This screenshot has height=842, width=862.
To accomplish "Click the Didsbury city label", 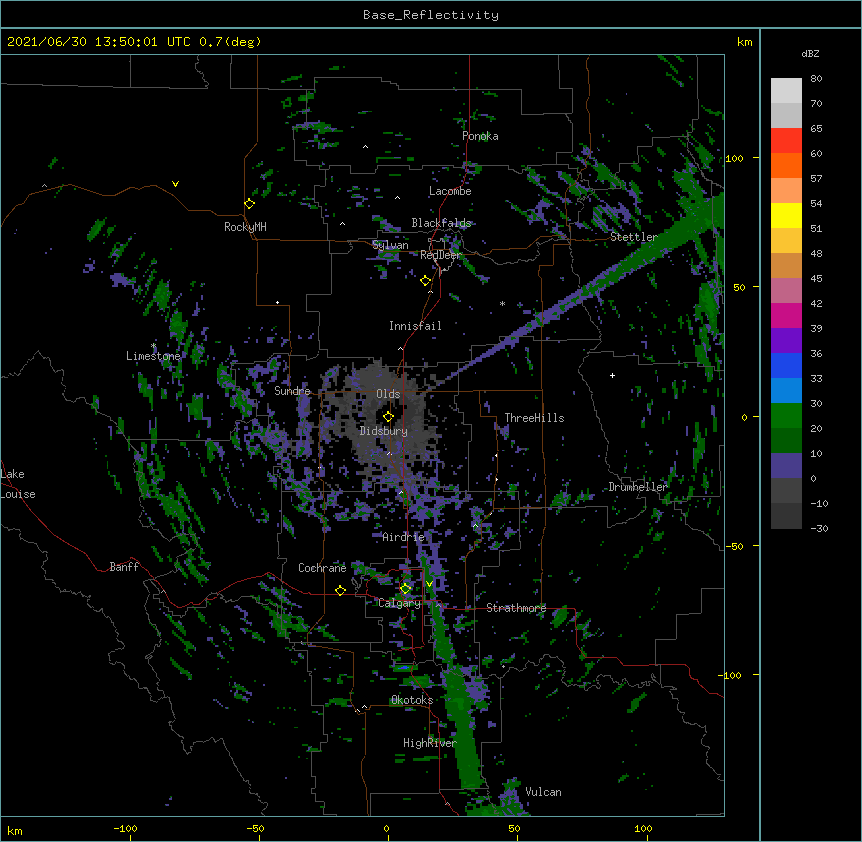I will tap(383, 431).
